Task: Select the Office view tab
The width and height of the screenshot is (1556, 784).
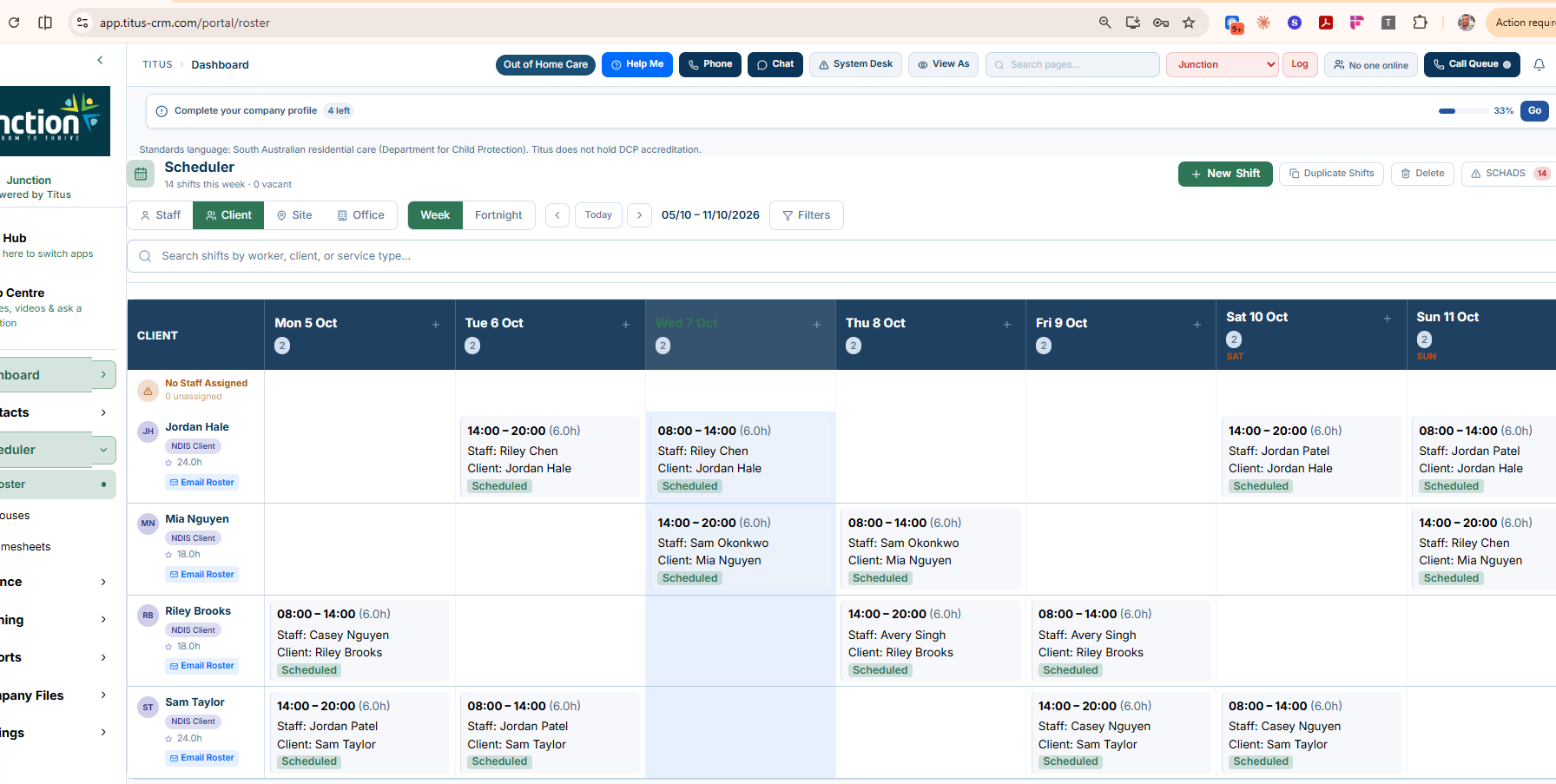Action: 360,215
